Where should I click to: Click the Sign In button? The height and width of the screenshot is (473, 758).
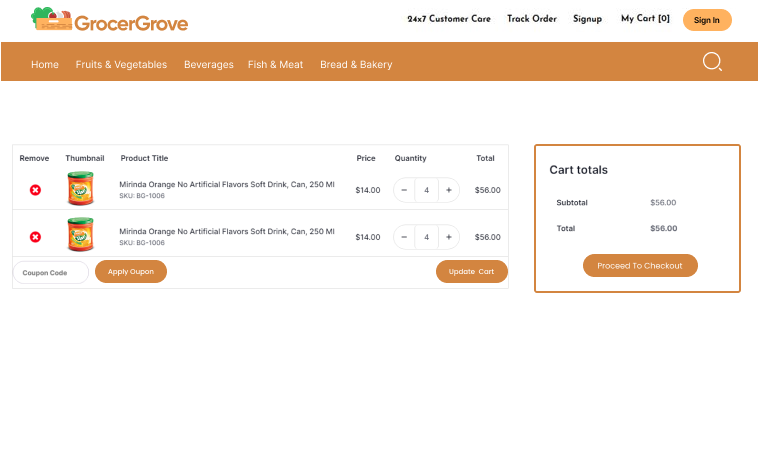pos(706,20)
